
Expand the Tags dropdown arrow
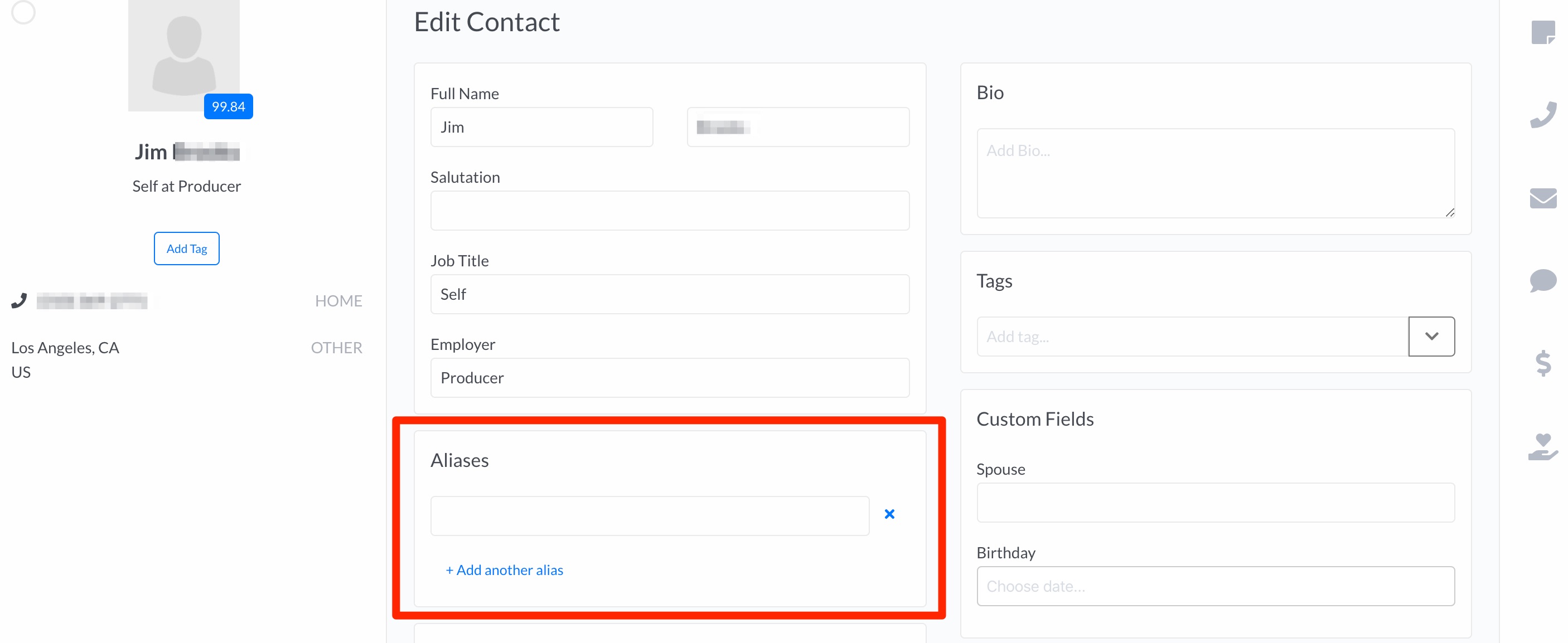click(x=1431, y=337)
